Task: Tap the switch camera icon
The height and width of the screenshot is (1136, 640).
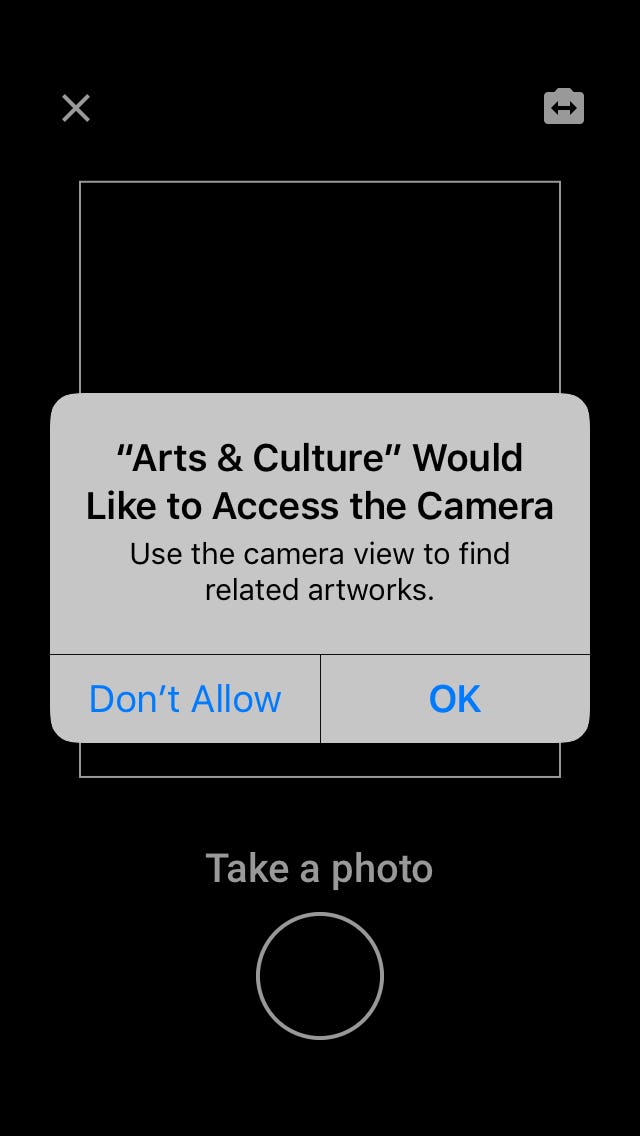Action: coord(564,106)
